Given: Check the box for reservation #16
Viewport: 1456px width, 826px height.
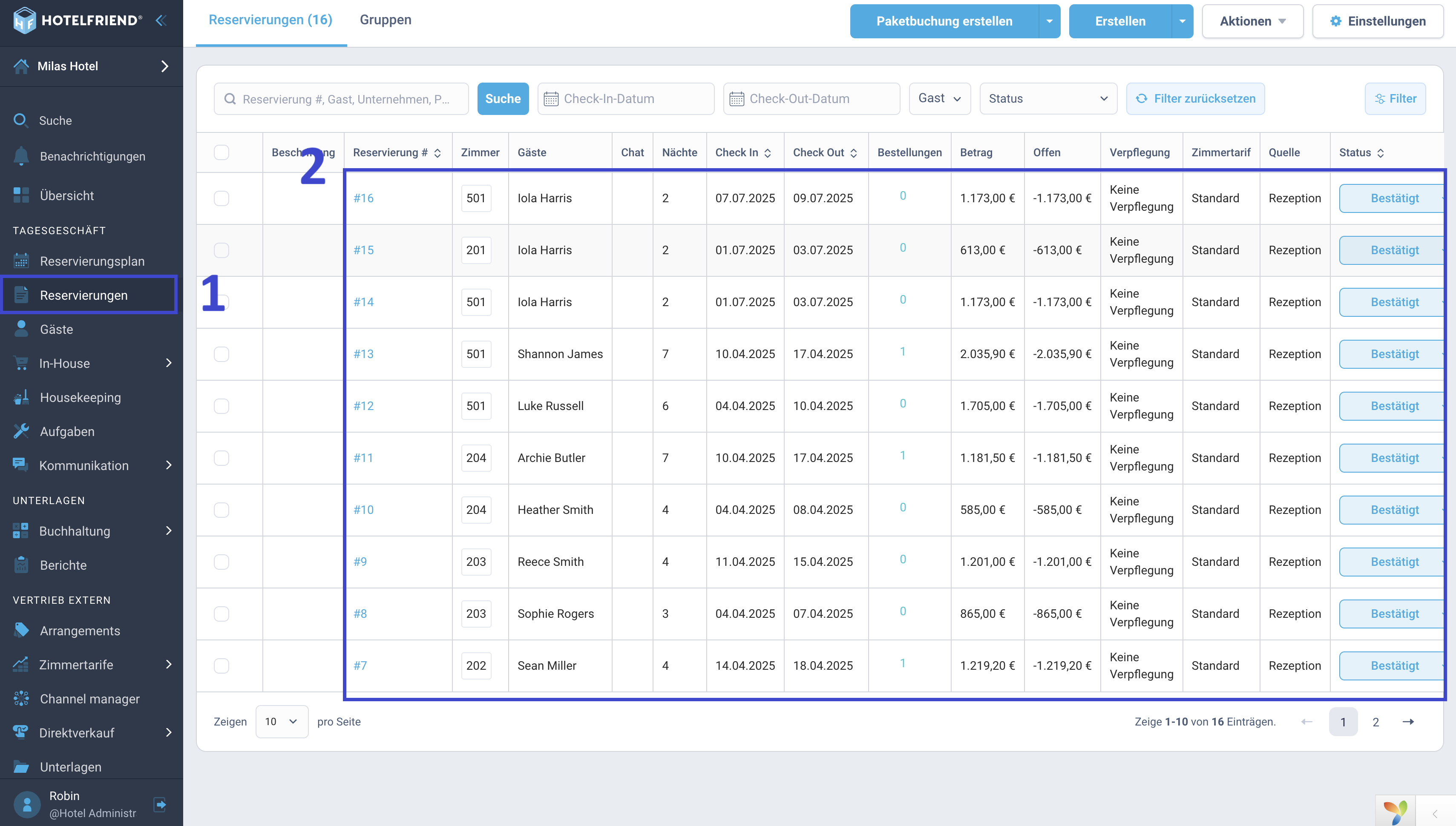Looking at the screenshot, I should pos(221,198).
